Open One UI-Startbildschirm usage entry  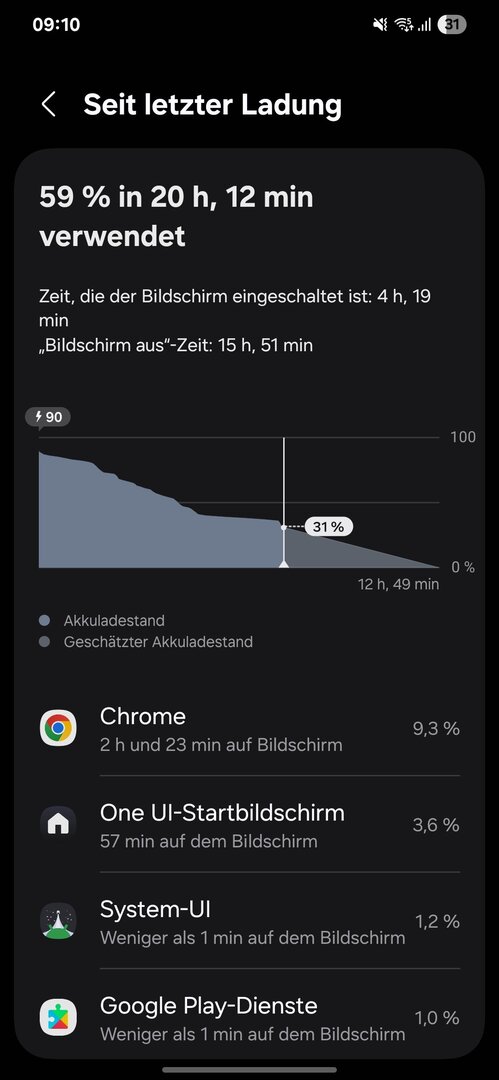coord(250,824)
